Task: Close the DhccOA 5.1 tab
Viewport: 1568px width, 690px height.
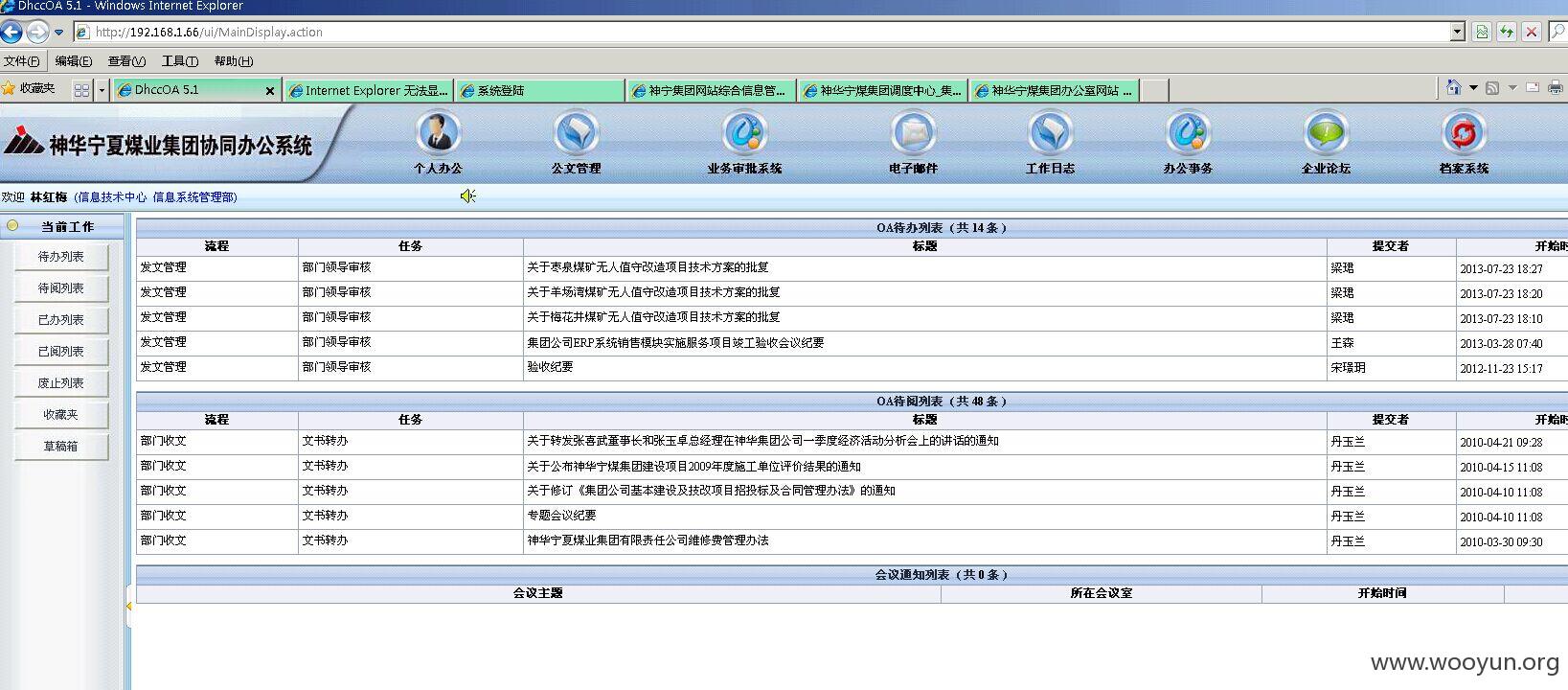Action: [x=270, y=91]
